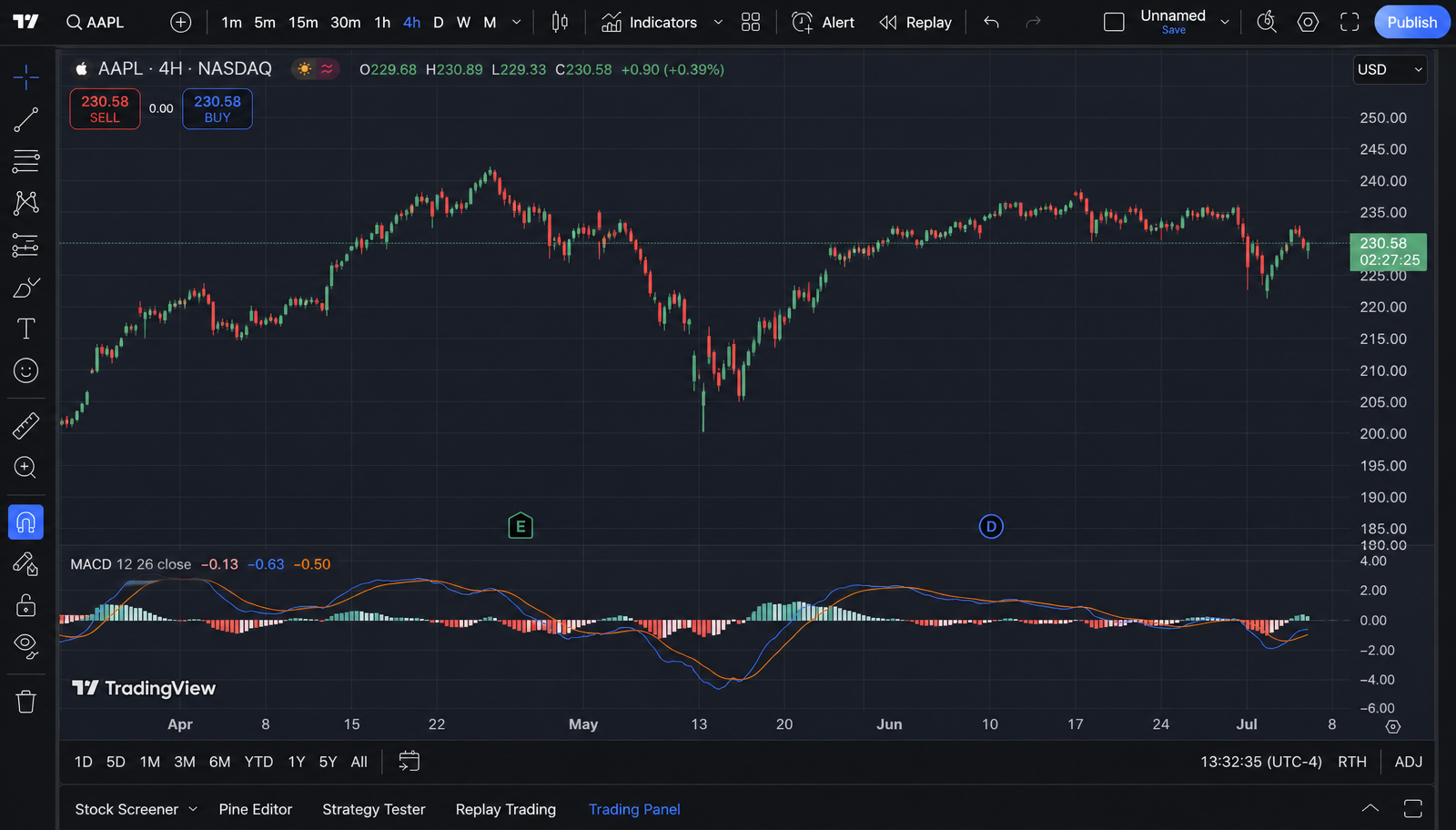Select the daily D timeframe
Image resolution: width=1456 pixels, height=830 pixels.
click(439, 22)
